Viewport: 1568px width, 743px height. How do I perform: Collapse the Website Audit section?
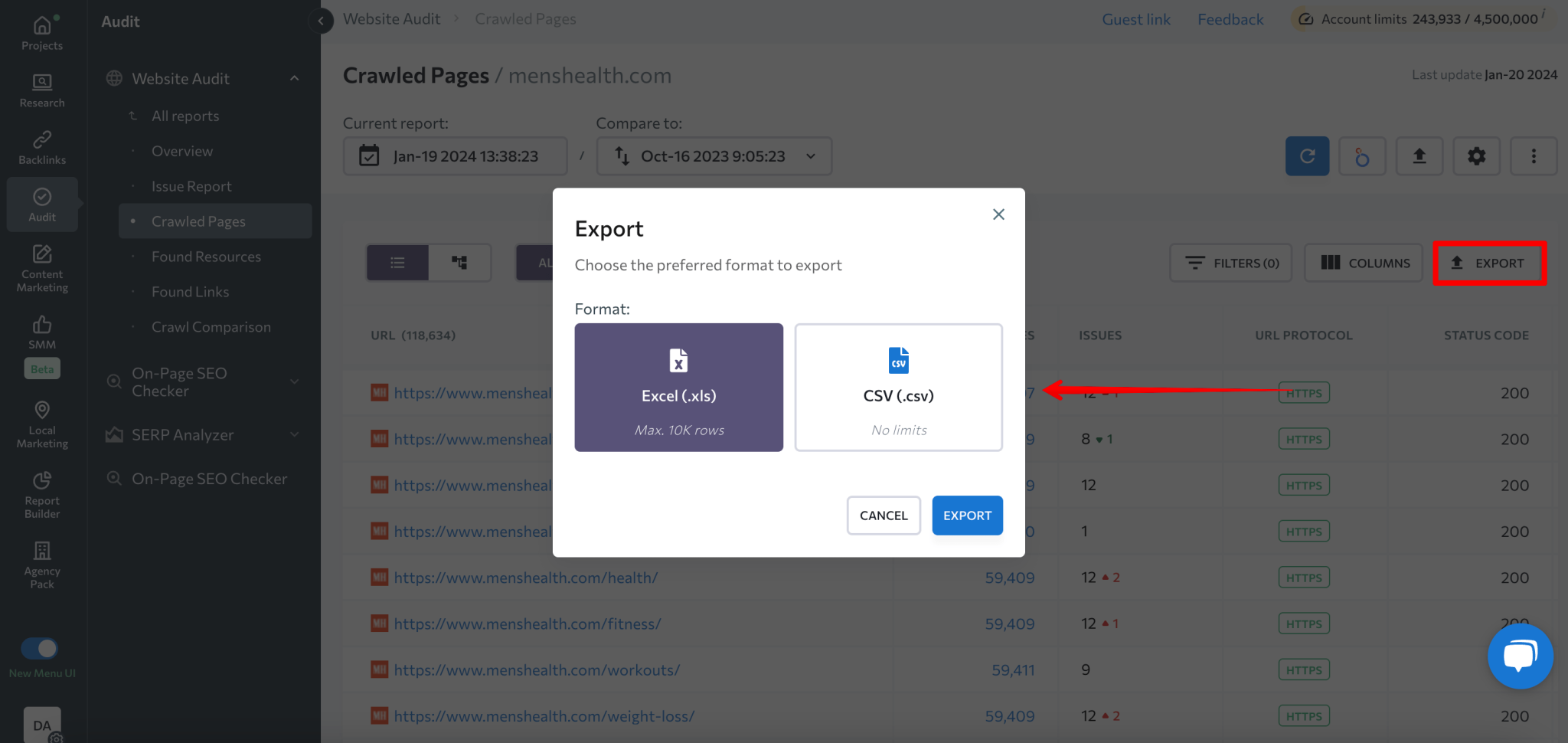[x=294, y=77]
